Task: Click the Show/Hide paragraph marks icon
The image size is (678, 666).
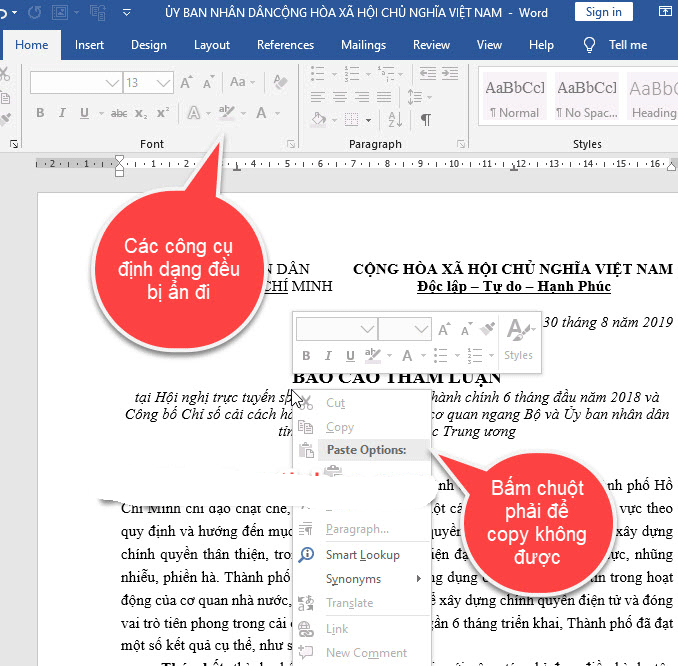Action: click(x=426, y=119)
